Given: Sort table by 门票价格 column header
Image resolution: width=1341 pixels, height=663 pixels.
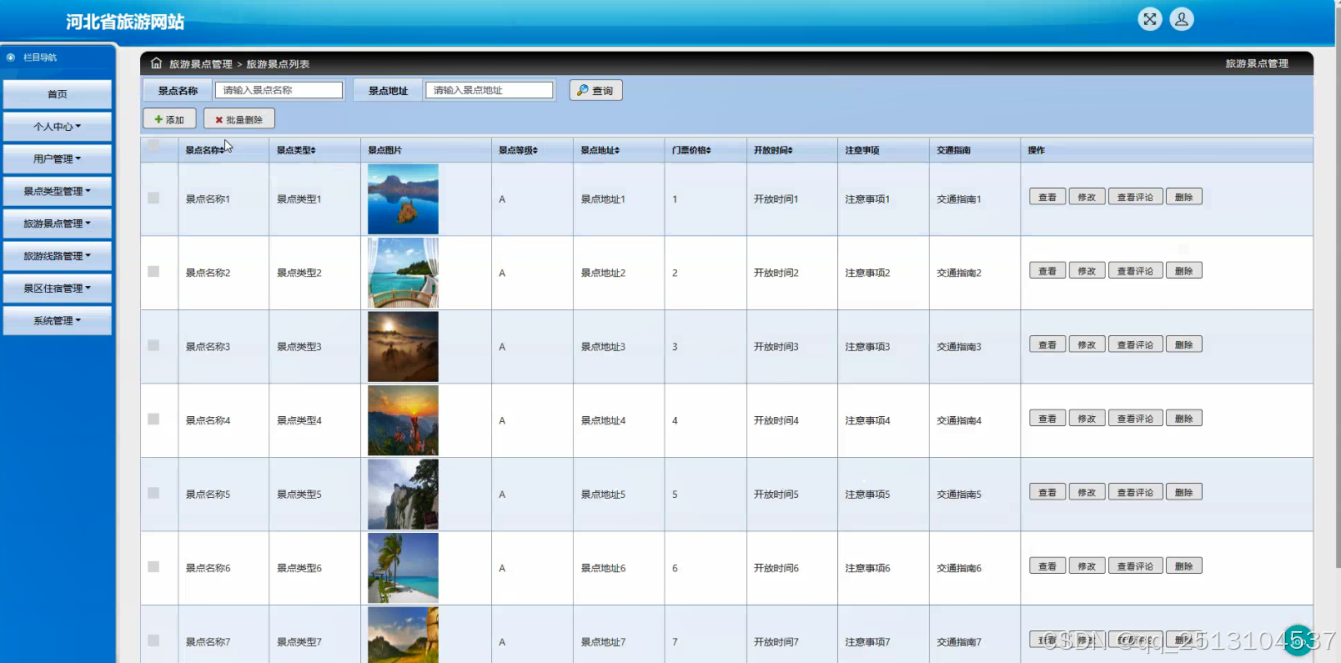Looking at the screenshot, I should click(x=691, y=150).
